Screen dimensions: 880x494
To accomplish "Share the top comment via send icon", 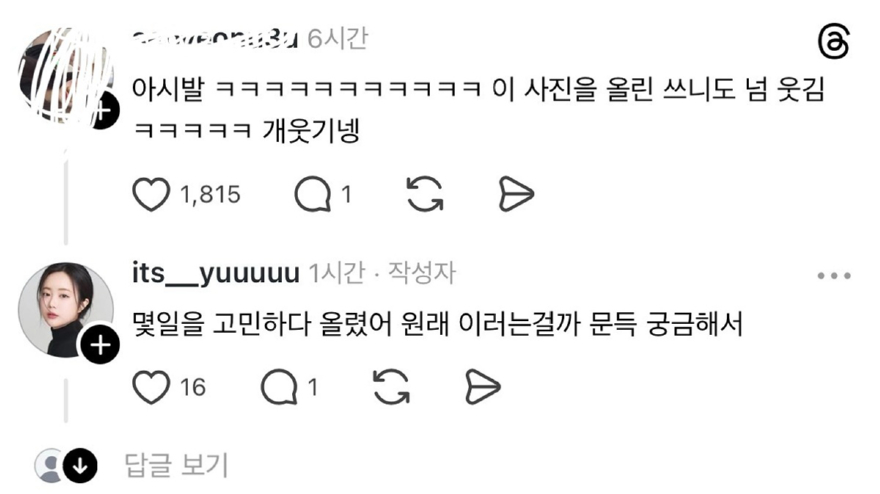I will pos(516,194).
